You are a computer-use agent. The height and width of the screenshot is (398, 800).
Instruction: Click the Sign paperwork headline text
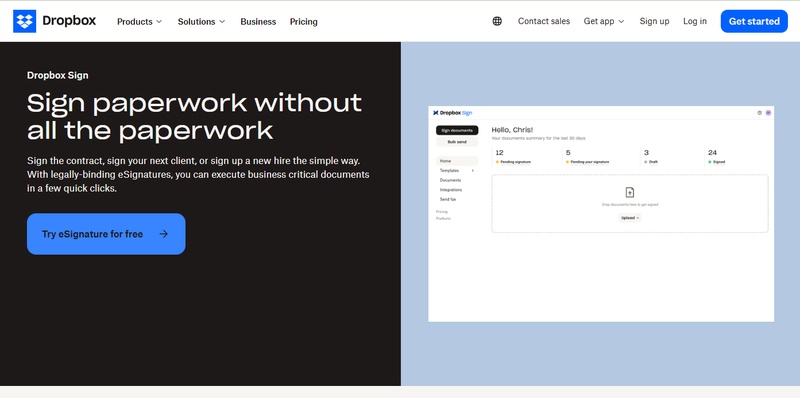pos(194,117)
